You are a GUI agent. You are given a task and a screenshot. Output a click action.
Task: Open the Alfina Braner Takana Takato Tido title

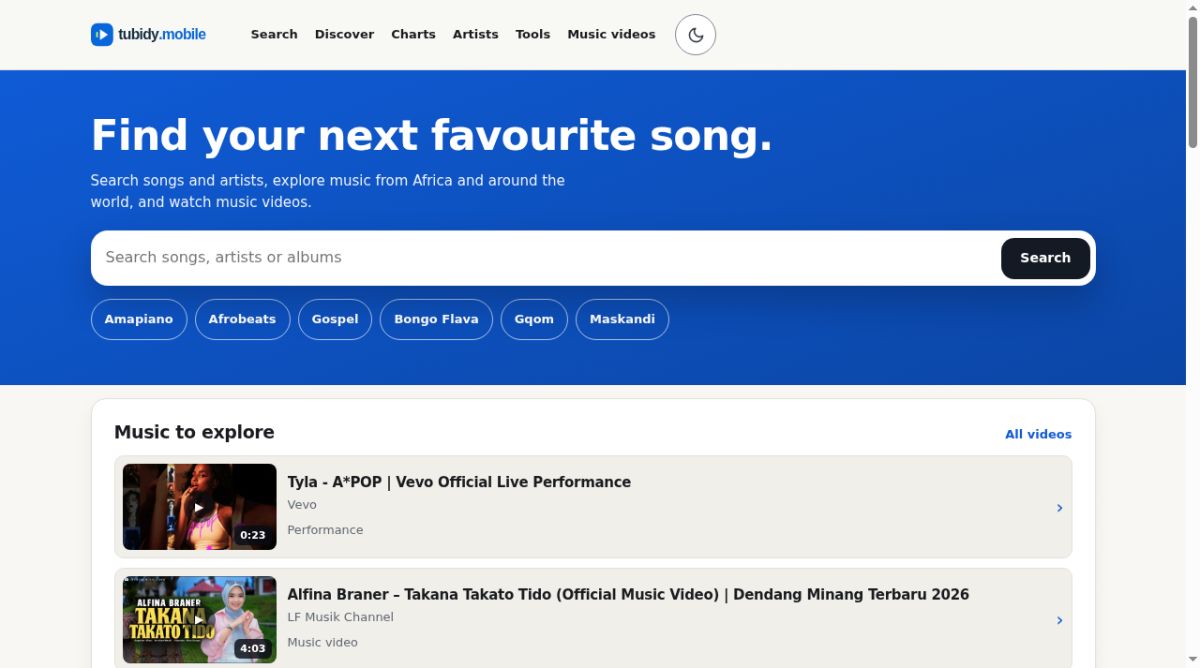(x=628, y=594)
